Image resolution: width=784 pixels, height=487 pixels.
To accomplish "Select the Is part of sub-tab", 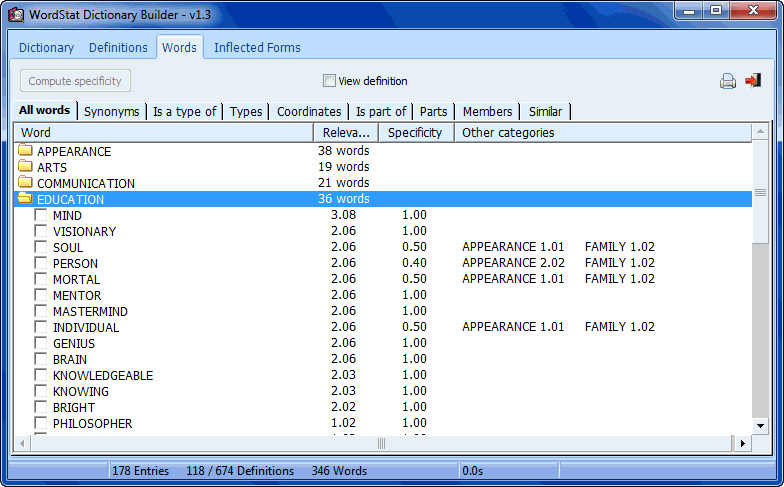I will tap(381, 111).
